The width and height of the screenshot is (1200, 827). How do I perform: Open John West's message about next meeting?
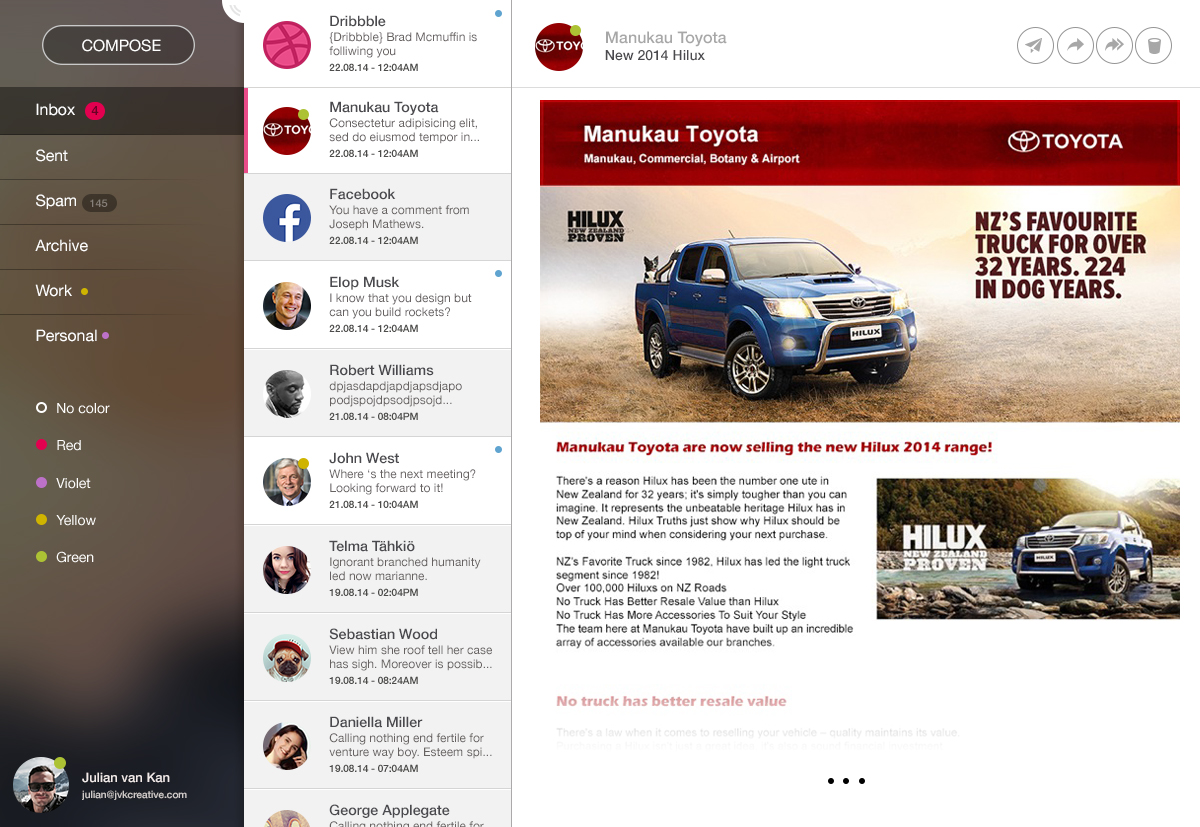pyautogui.click(x=378, y=481)
